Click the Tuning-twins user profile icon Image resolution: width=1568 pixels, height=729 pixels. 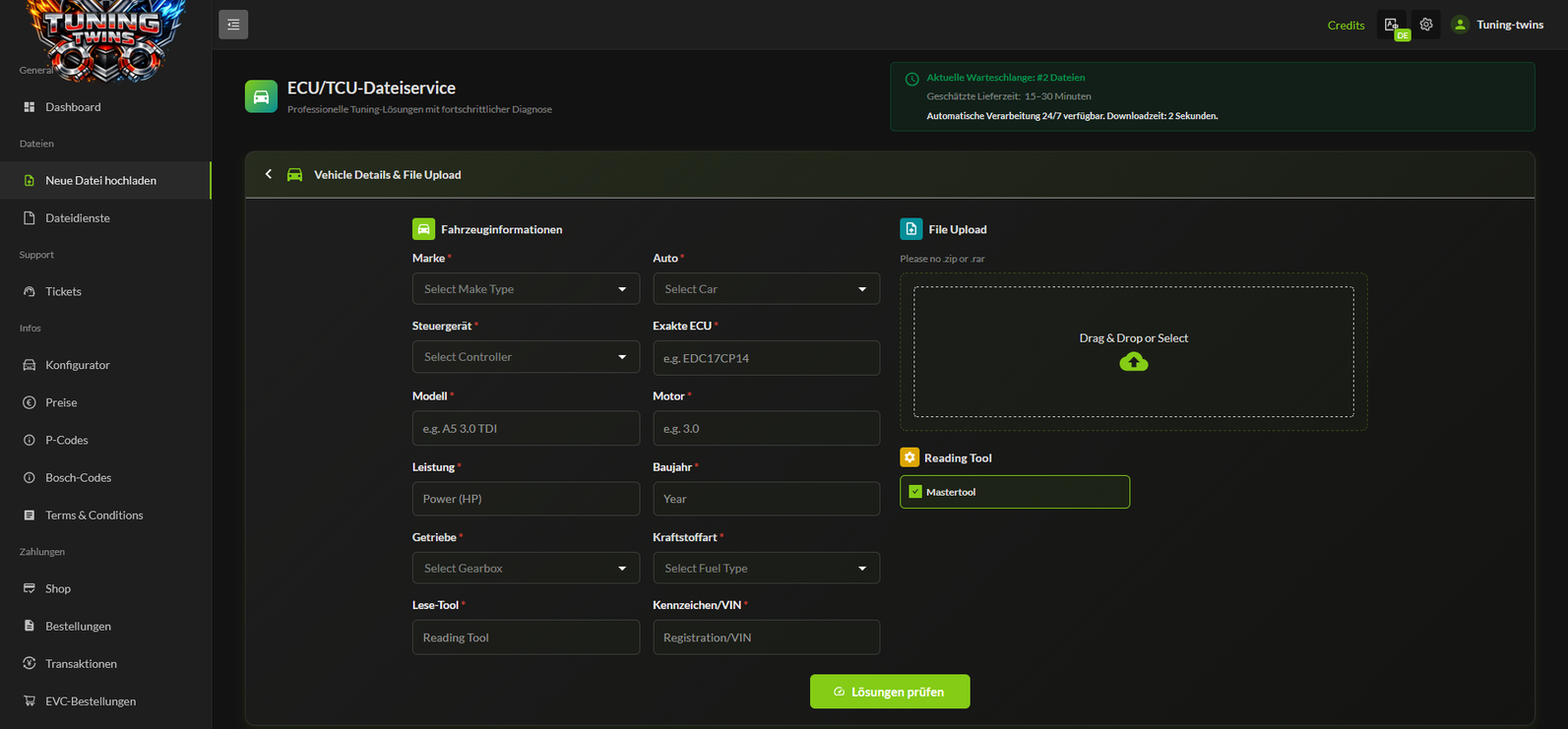click(1460, 25)
